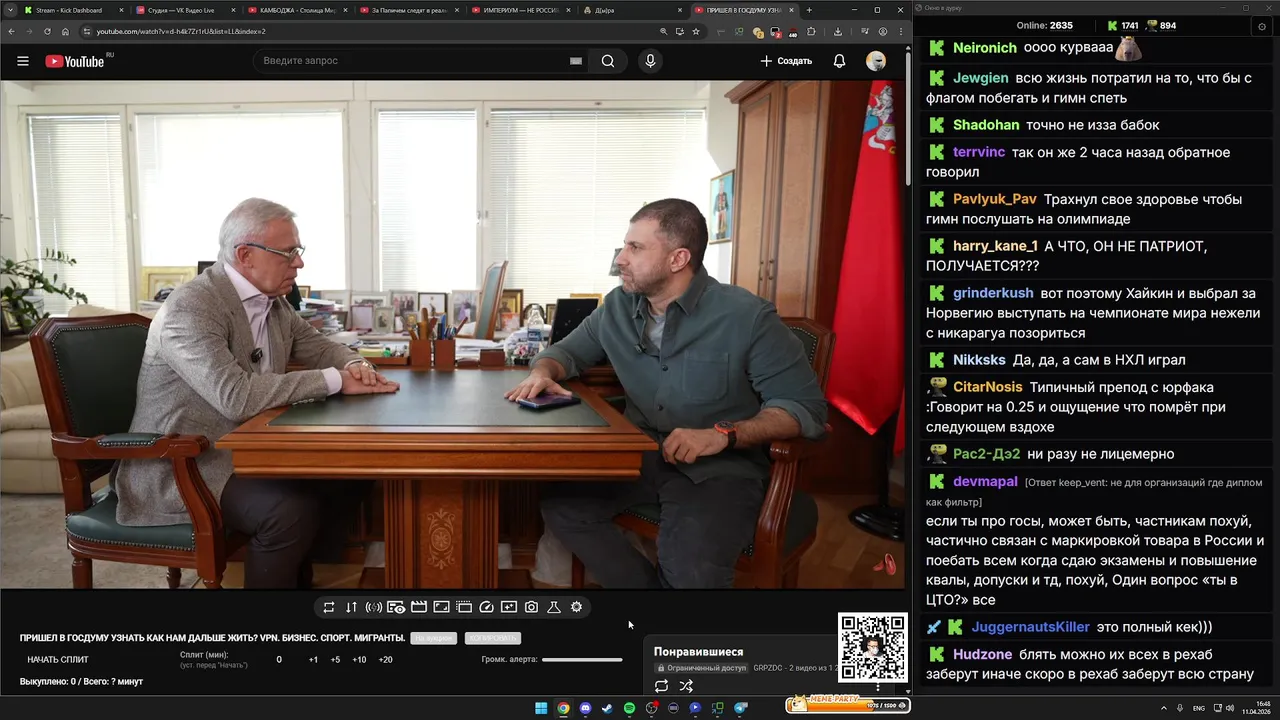Click the split minutes value 0
Viewport: 1280px width, 720px height.
pyautogui.click(x=279, y=660)
